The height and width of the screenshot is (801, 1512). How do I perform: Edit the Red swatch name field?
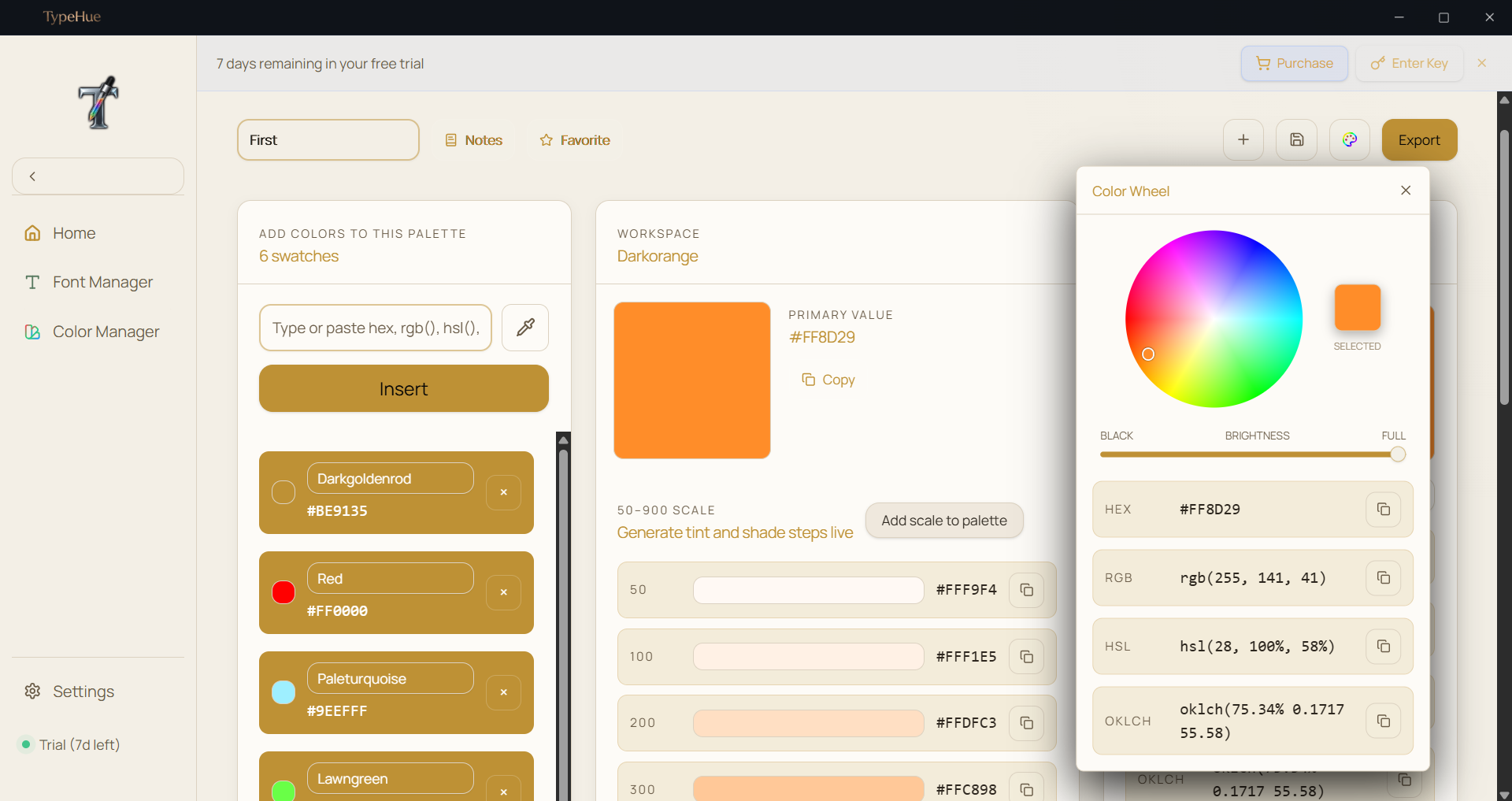click(x=391, y=578)
